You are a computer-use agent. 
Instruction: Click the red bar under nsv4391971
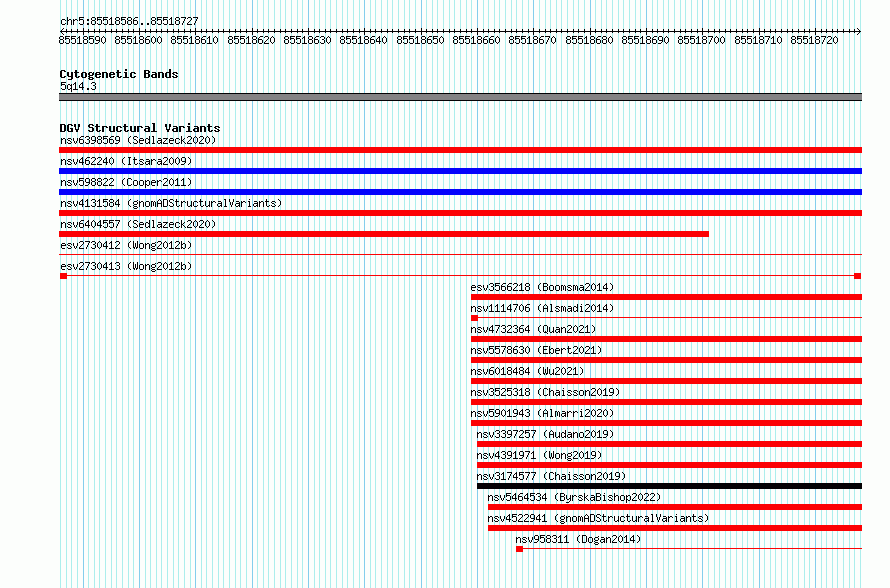[x=669, y=465]
